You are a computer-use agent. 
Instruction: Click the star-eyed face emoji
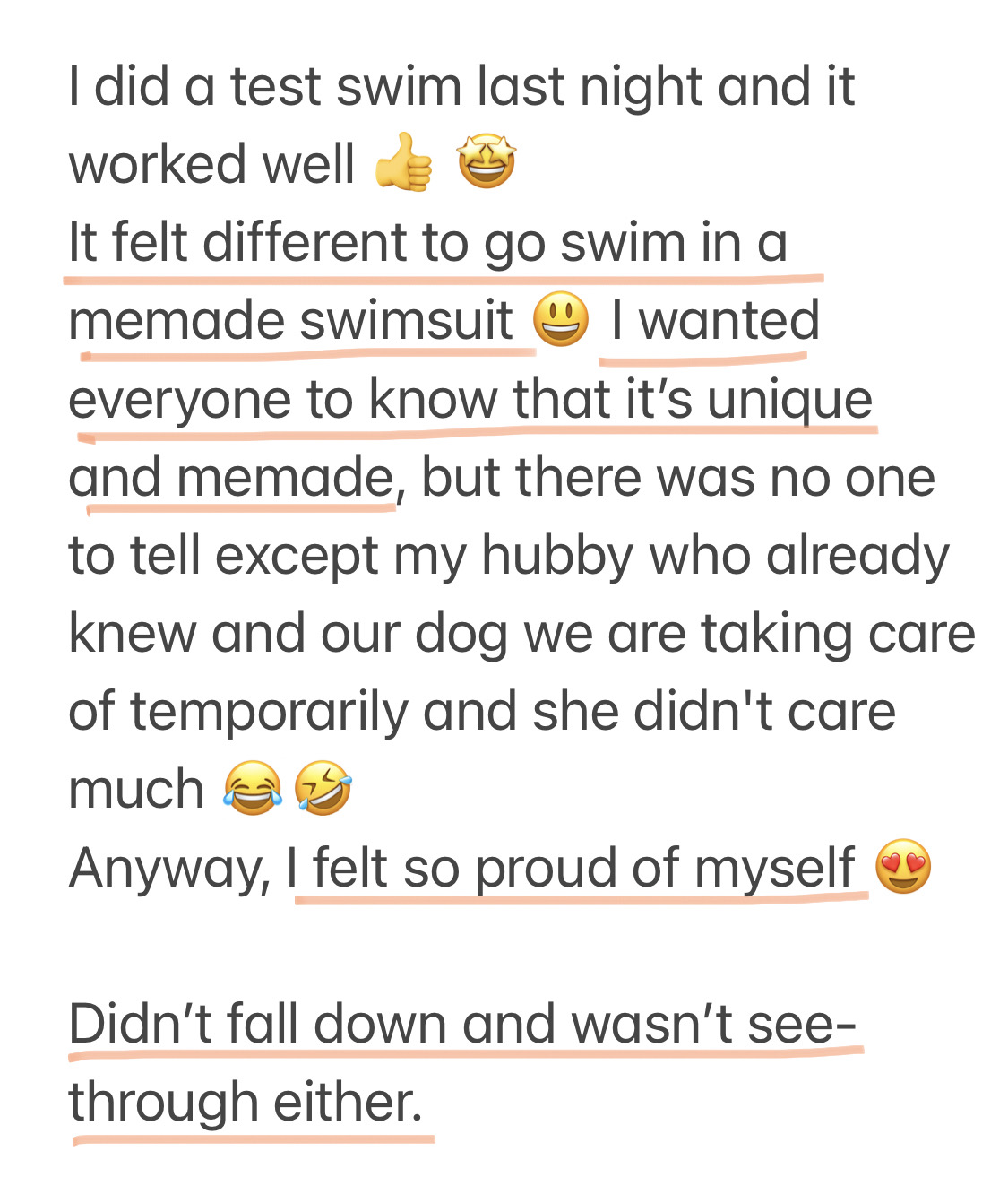487,162
